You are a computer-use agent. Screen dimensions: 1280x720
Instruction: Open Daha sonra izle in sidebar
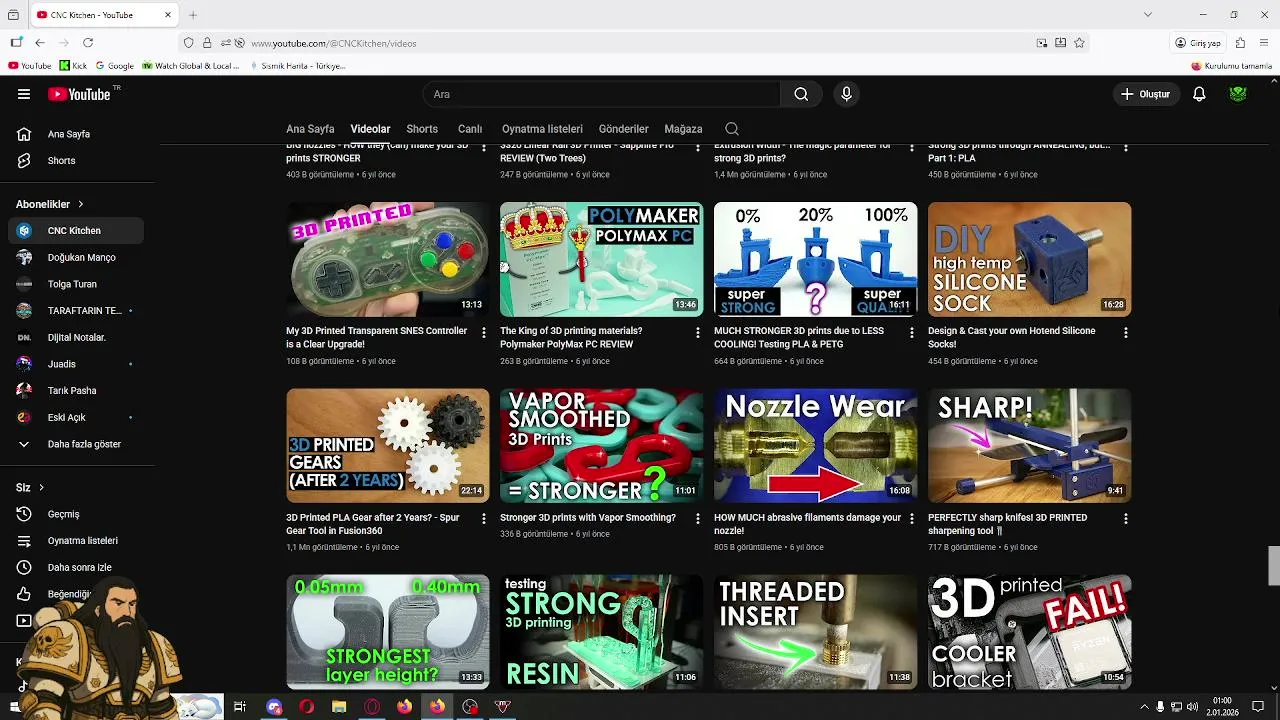76,568
